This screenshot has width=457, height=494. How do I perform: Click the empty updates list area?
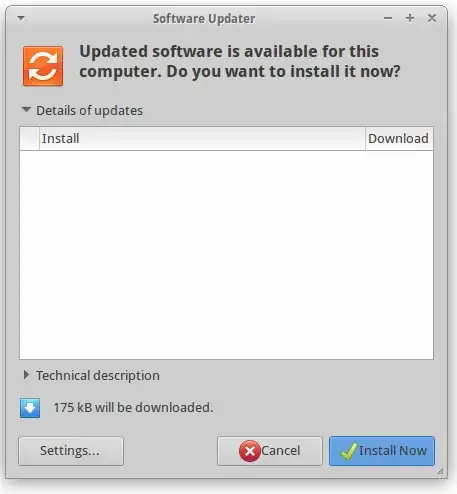(227, 255)
